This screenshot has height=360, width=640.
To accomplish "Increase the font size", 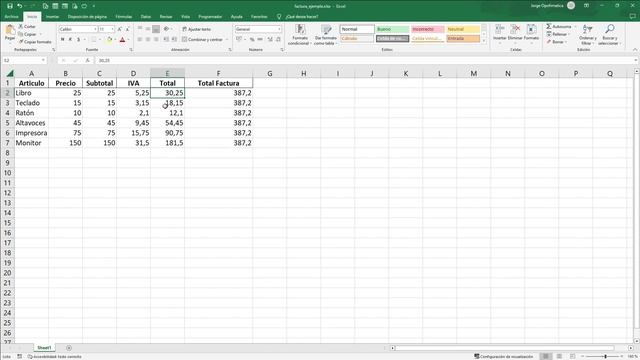I will tap(120, 29).
